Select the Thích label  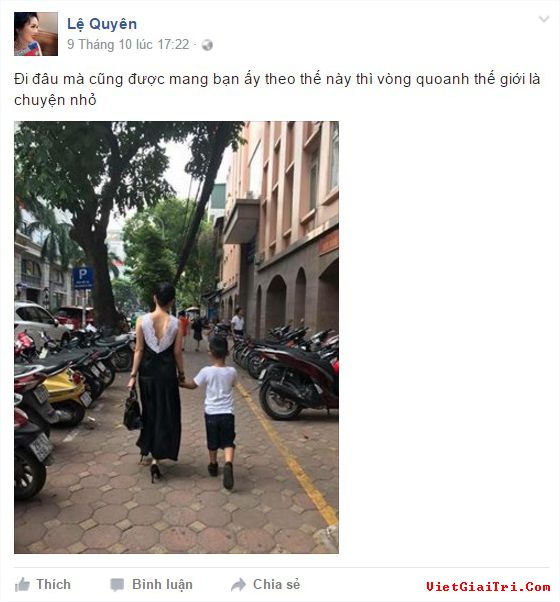tap(53, 584)
